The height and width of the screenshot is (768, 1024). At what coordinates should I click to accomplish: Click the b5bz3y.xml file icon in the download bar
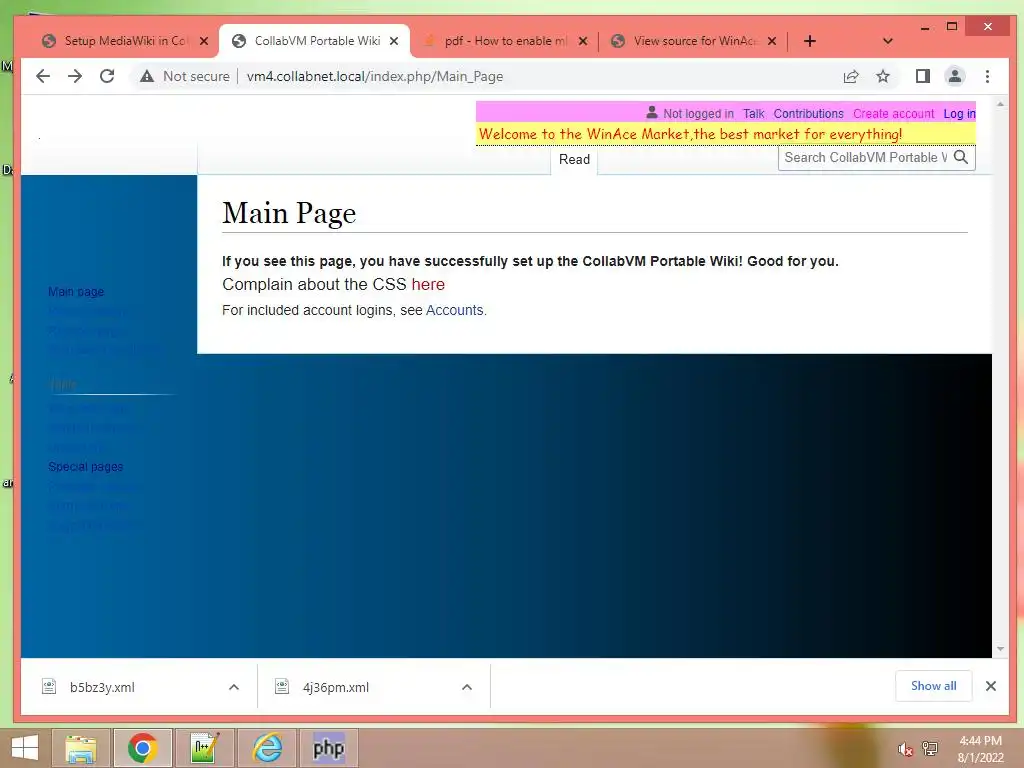pos(49,686)
